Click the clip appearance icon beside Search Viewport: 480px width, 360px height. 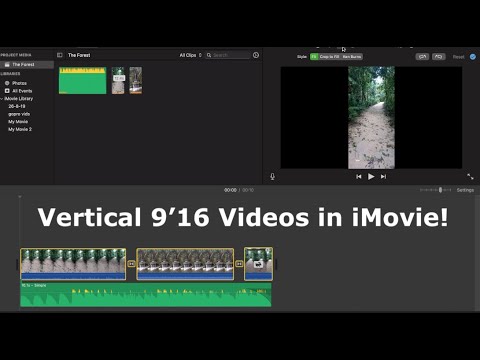pos(256,55)
